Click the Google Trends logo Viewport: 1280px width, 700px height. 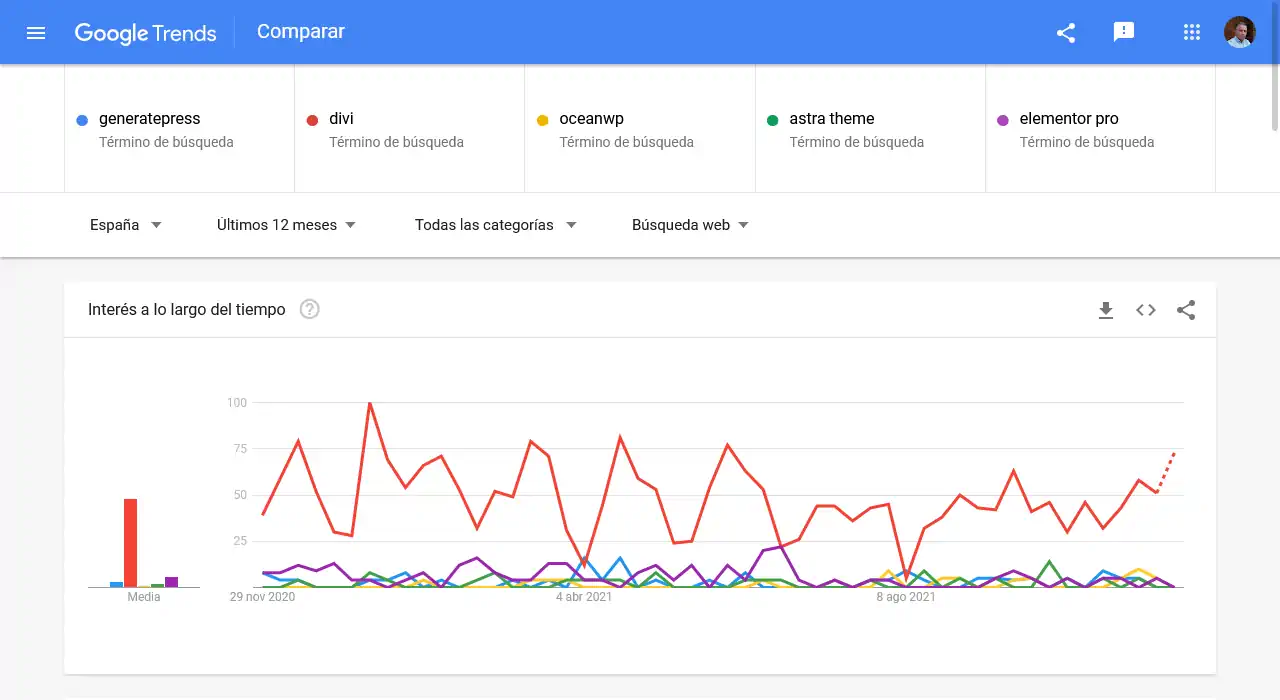click(145, 33)
